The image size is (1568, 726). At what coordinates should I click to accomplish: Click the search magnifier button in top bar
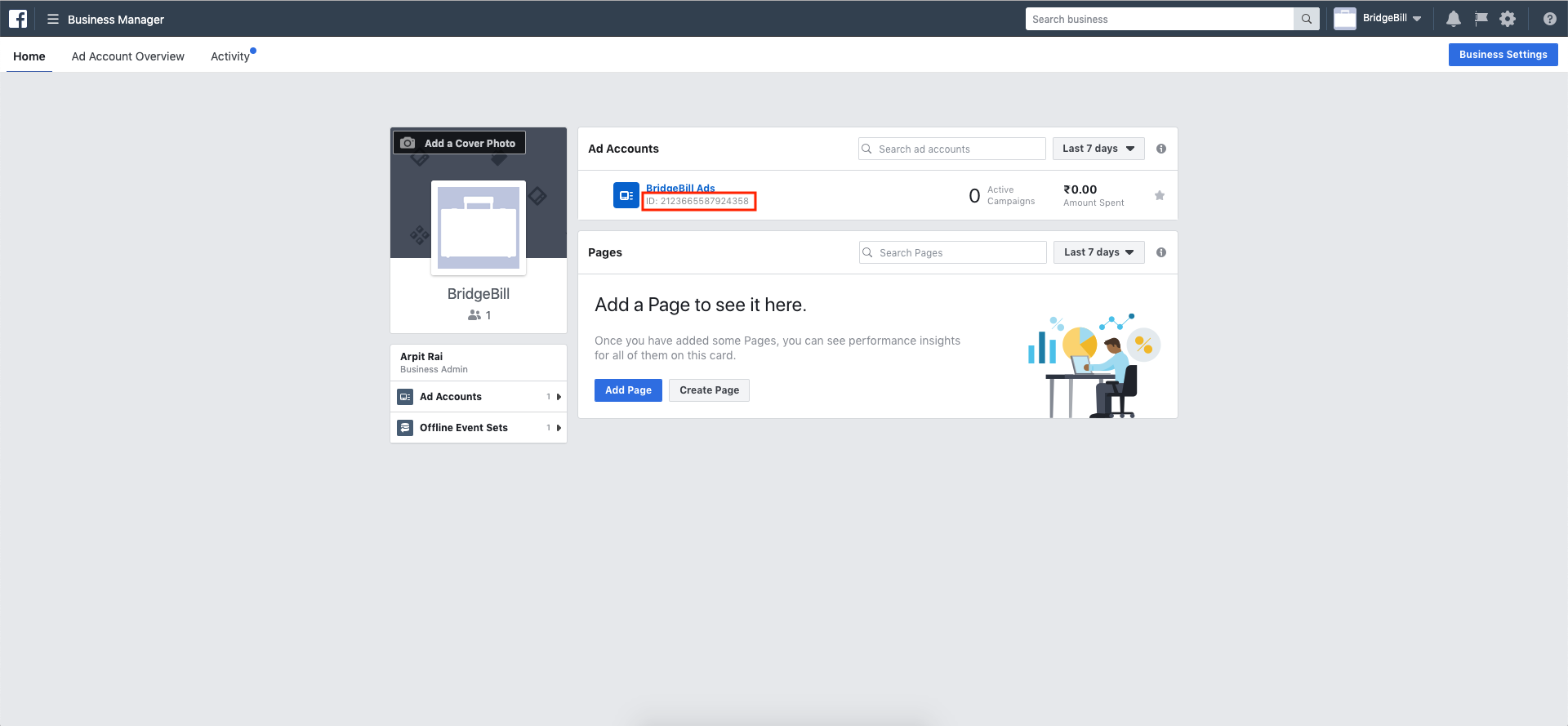1306,19
